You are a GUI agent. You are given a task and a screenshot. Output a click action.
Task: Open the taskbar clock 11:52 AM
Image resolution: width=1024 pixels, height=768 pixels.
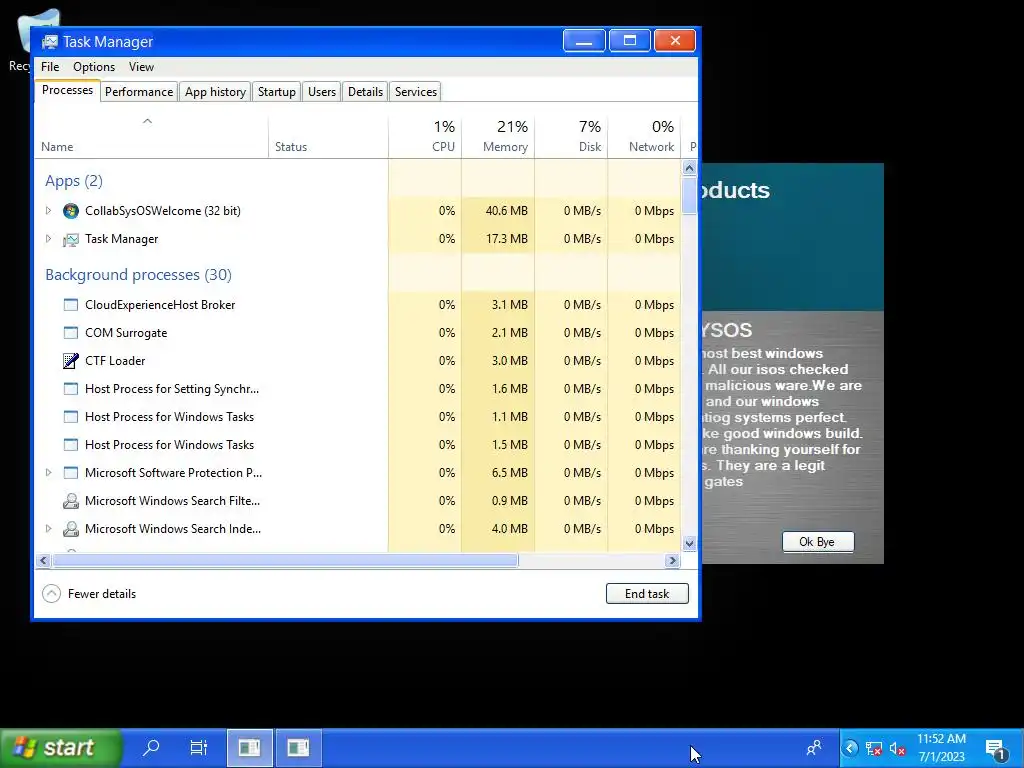coord(941,748)
